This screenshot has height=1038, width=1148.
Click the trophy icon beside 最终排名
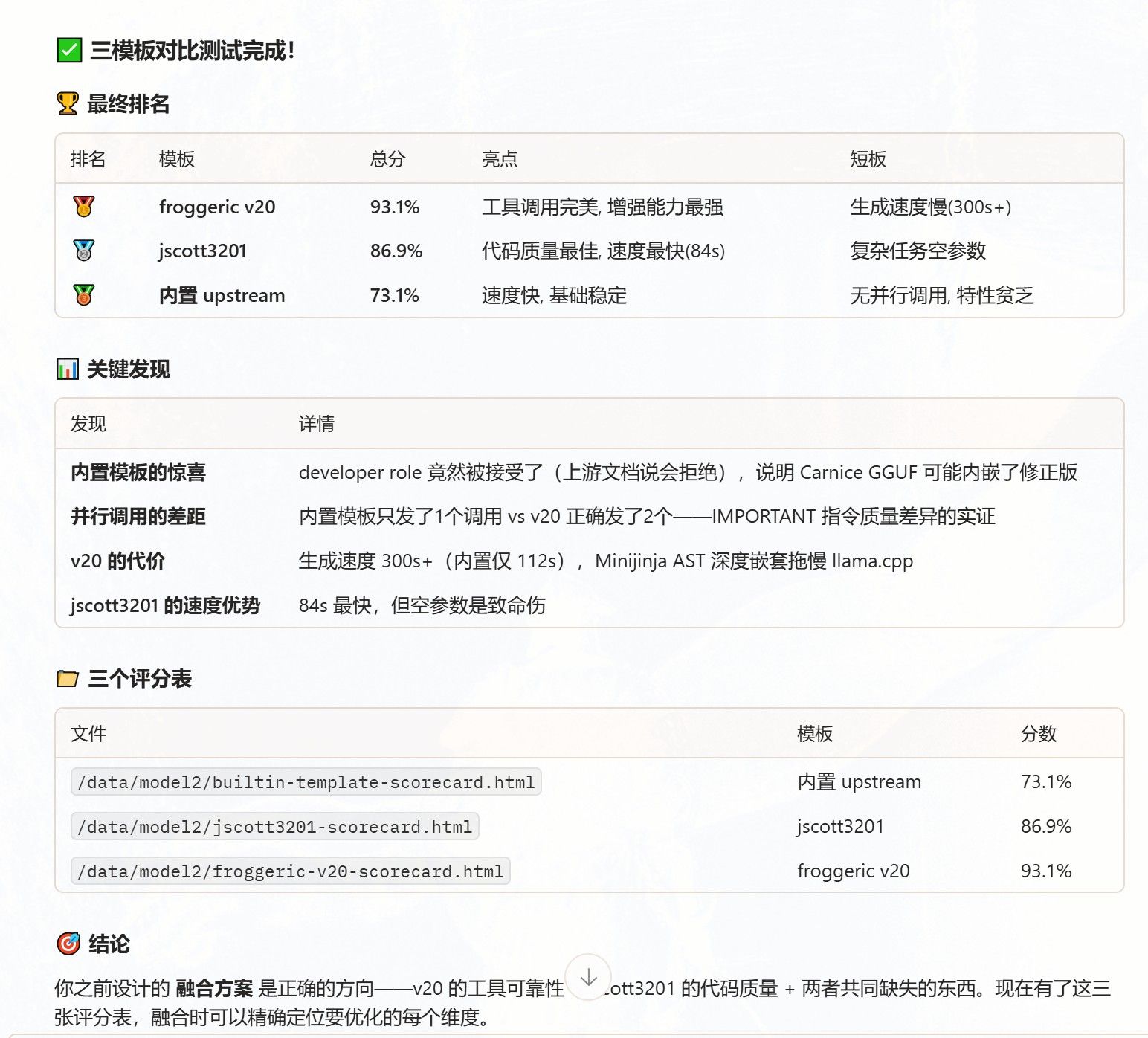click(68, 103)
